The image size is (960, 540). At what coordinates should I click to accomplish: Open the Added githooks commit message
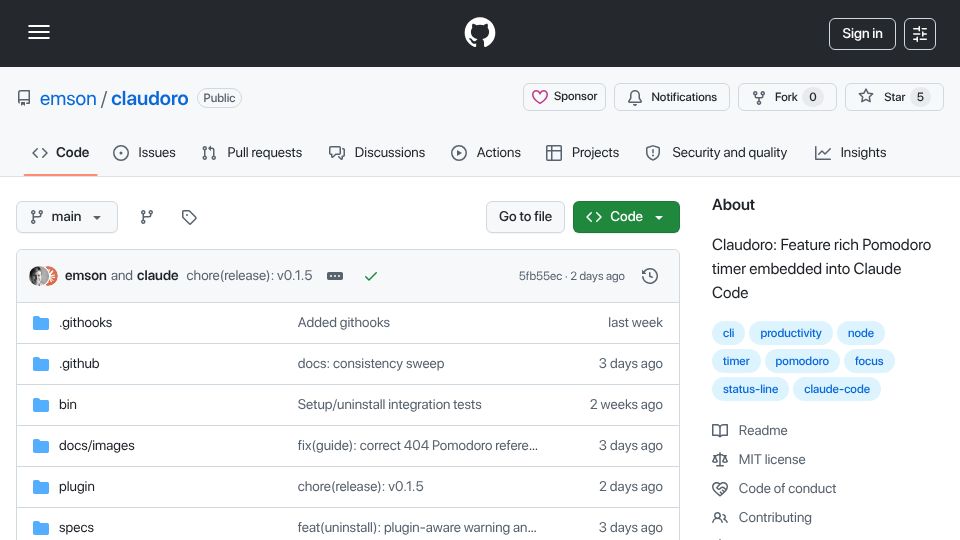coord(343,323)
